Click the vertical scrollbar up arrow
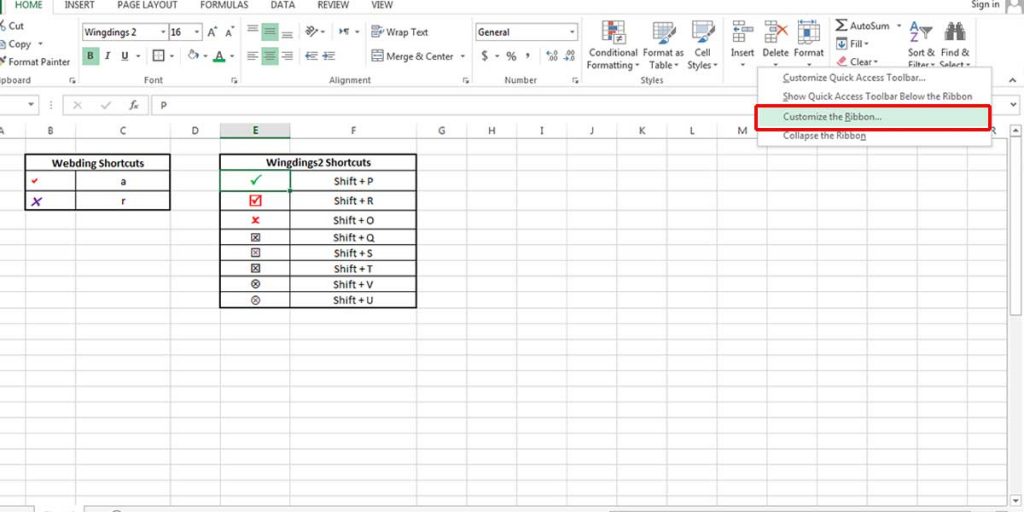The image size is (1024, 512). point(1016,131)
